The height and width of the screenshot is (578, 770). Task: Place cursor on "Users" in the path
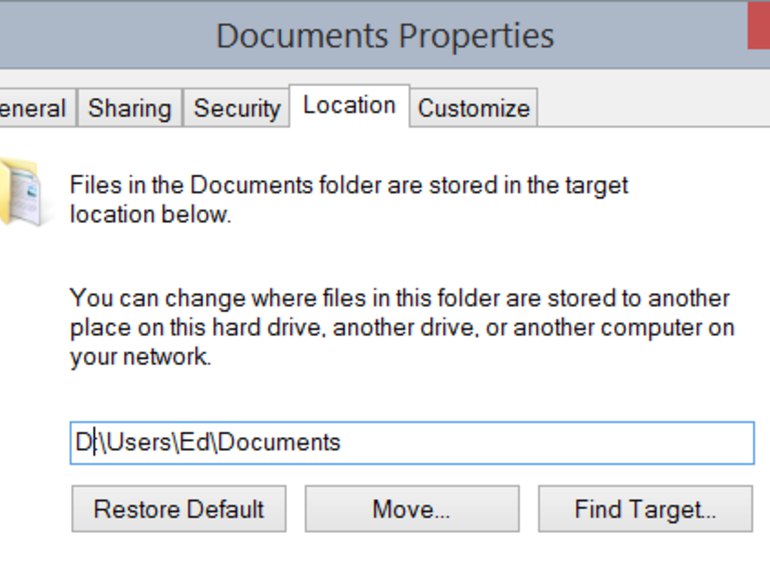point(137,442)
